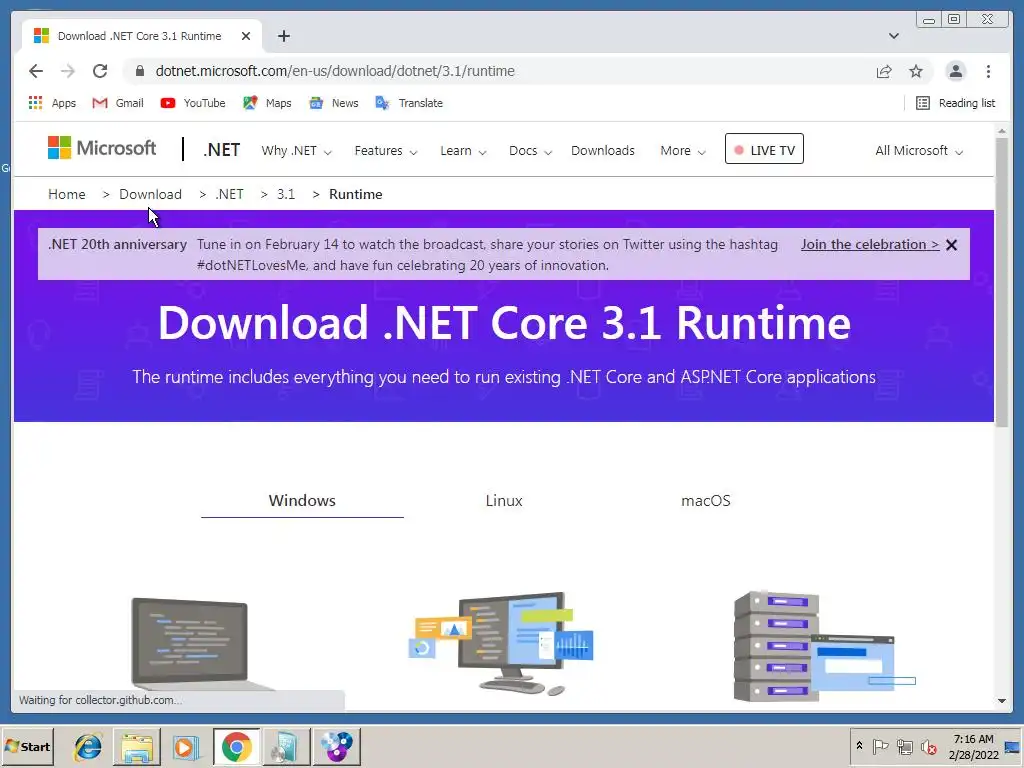
Task: Click the LIVE TV button
Action: coord(764,149)
